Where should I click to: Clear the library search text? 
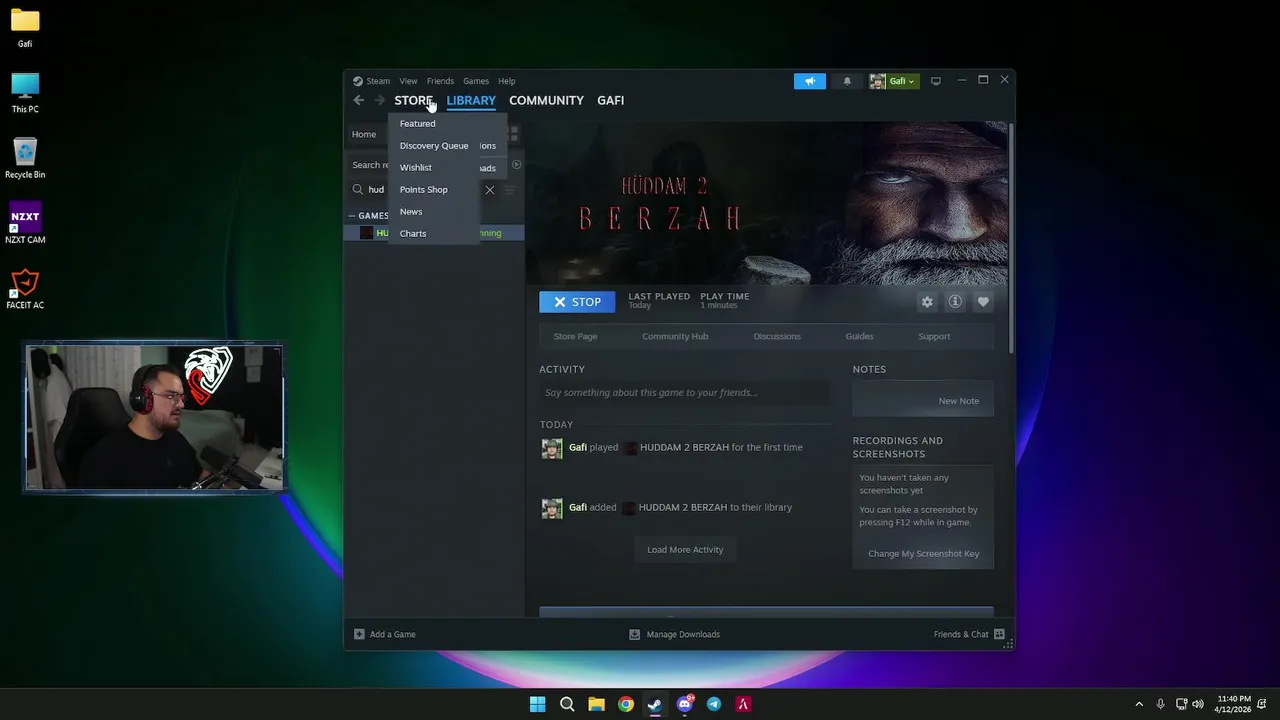[x=490, y=190]
